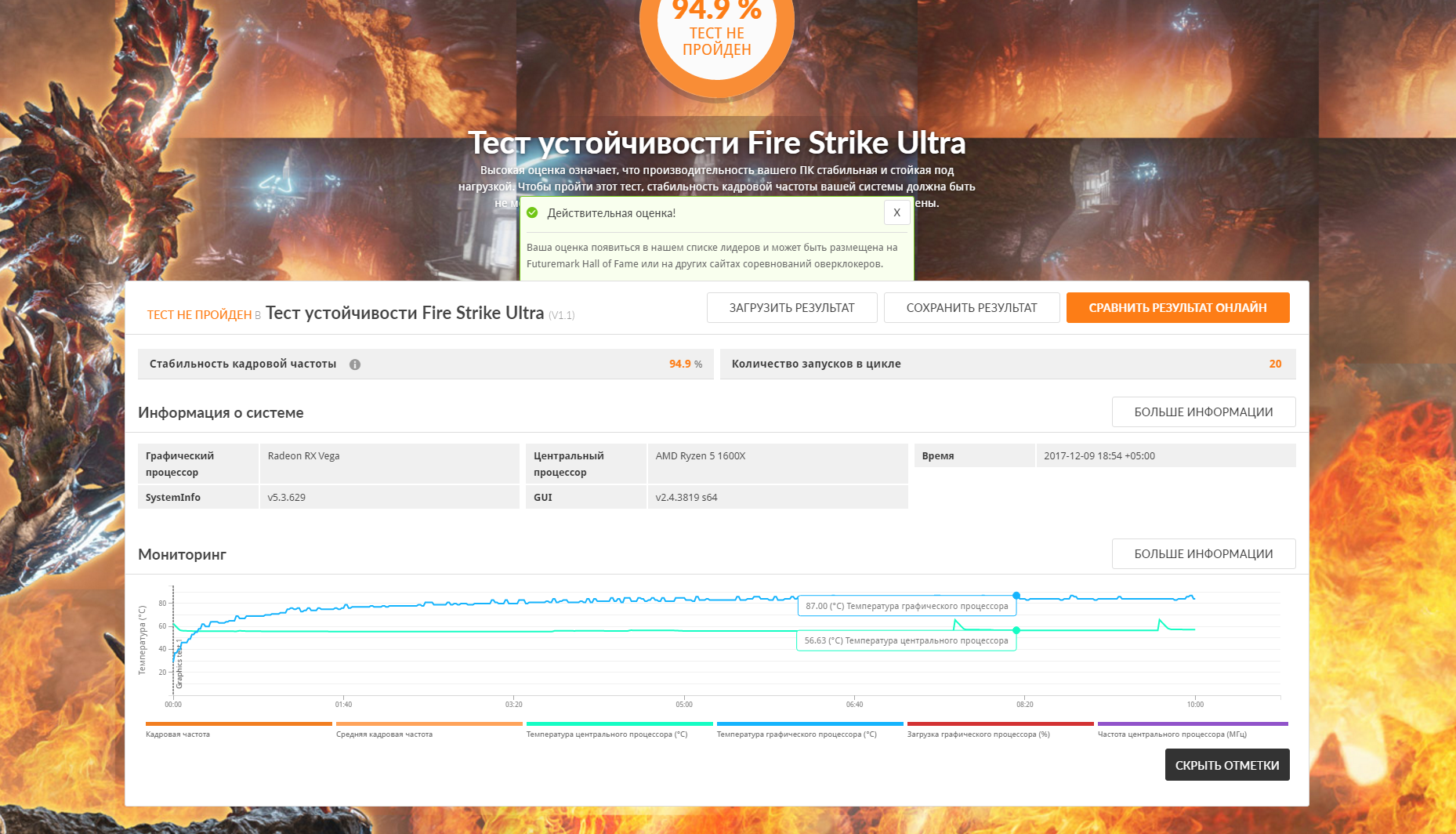Click the loop run count value 20
Viewport: 1456px width, 834px height.
(1275, 364)
